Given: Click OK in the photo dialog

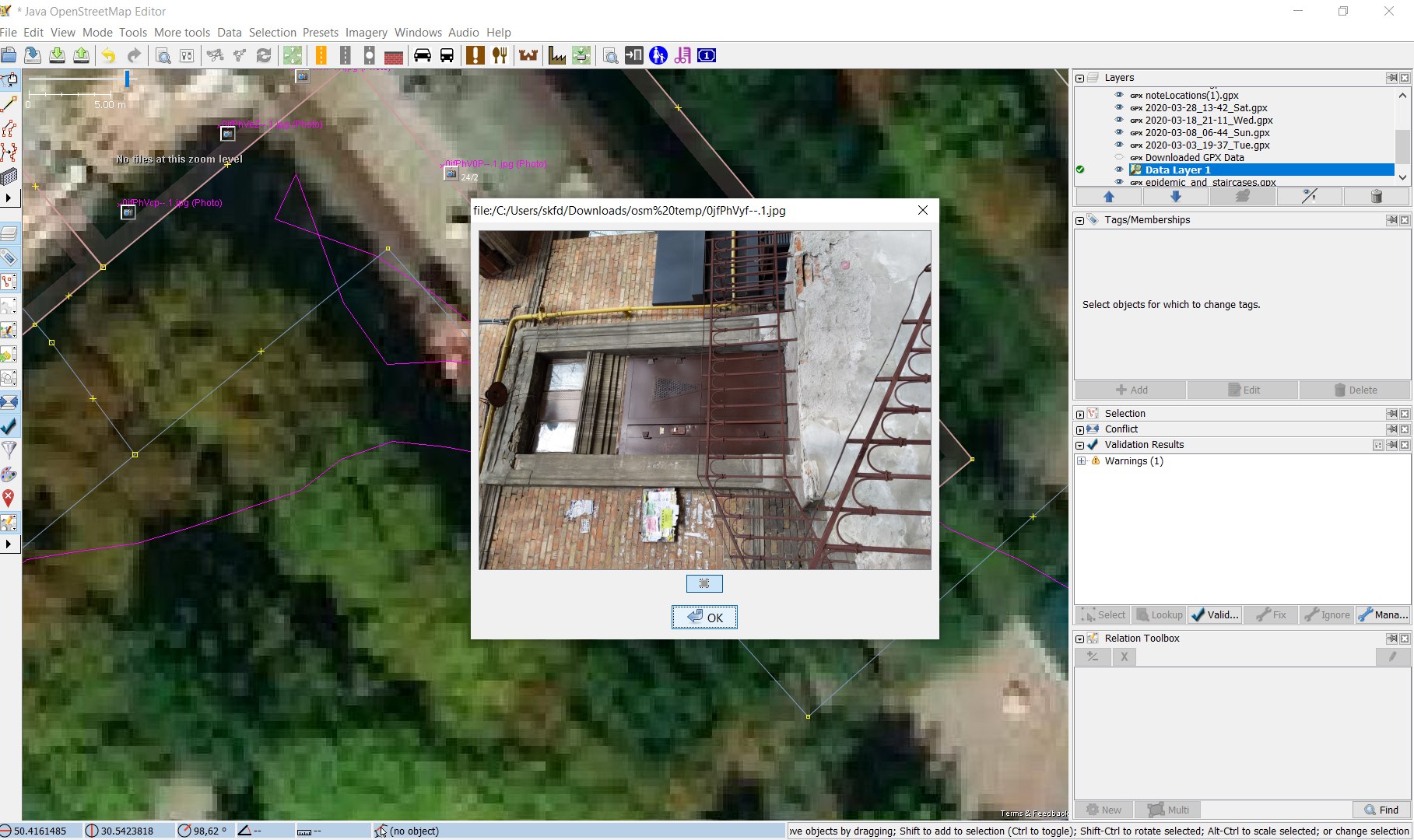Looking at the screenshot, I should tap(704, 618).
